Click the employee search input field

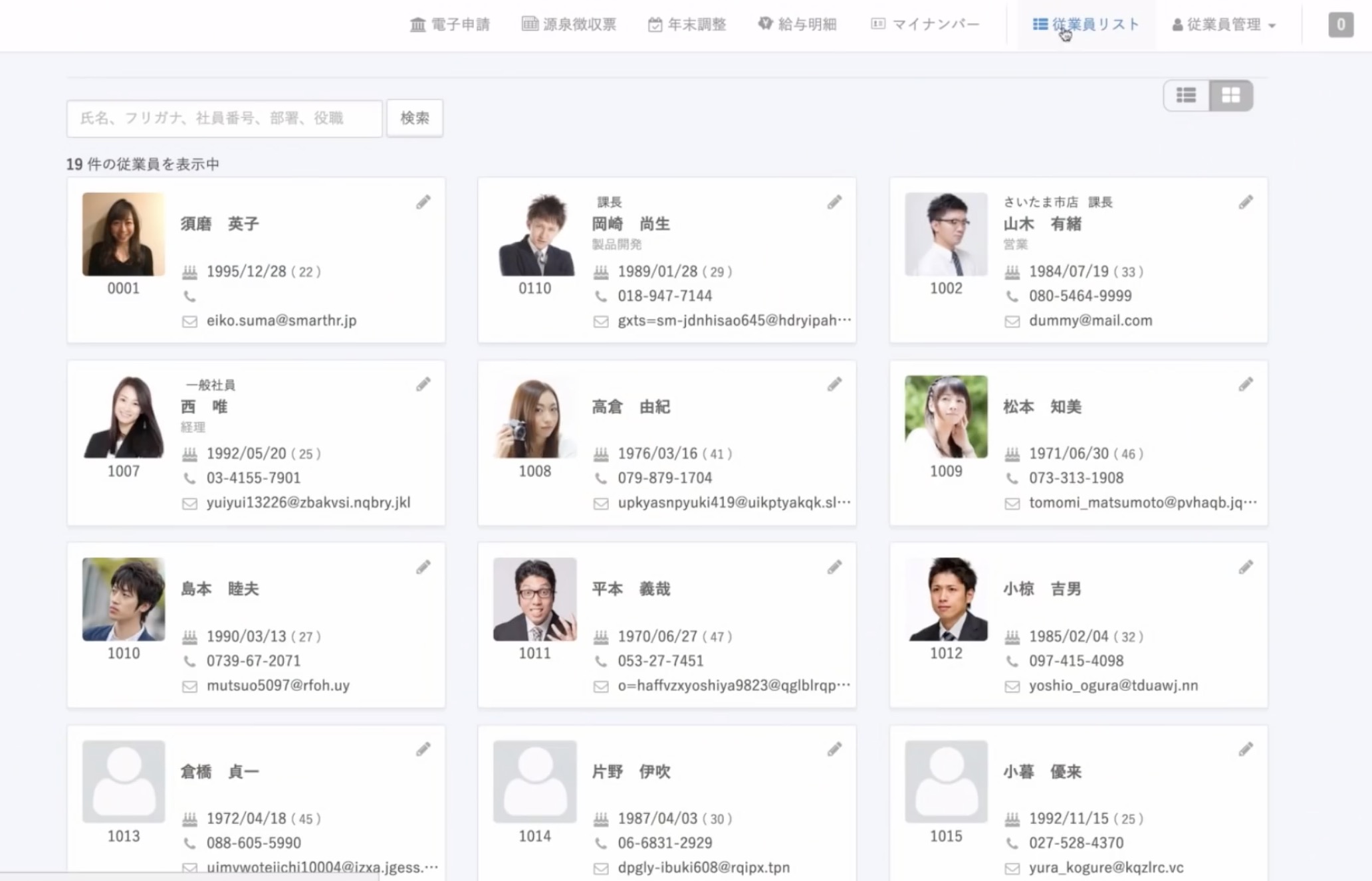225,118
